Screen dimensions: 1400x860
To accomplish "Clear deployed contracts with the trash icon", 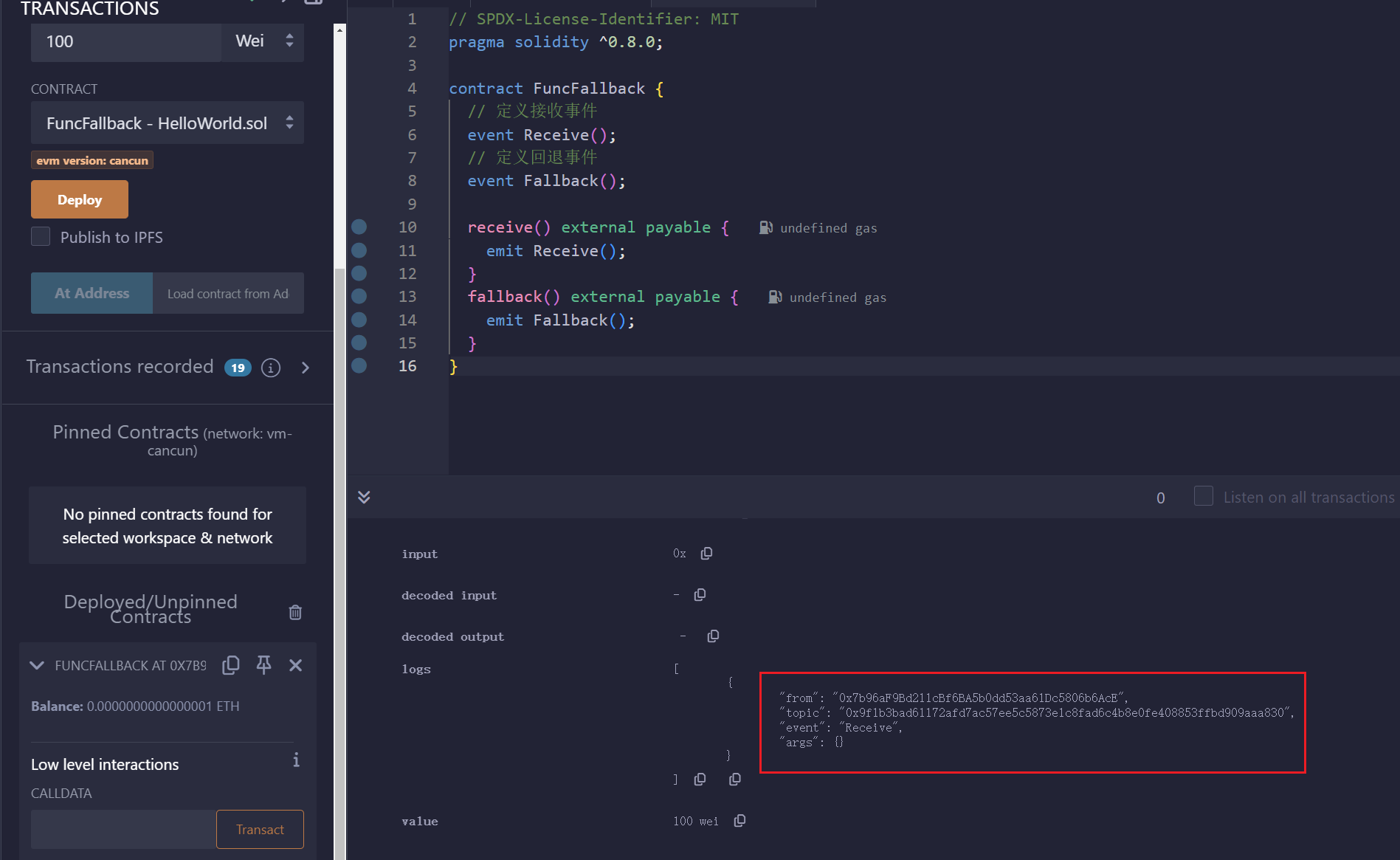I will coord(295,612).
